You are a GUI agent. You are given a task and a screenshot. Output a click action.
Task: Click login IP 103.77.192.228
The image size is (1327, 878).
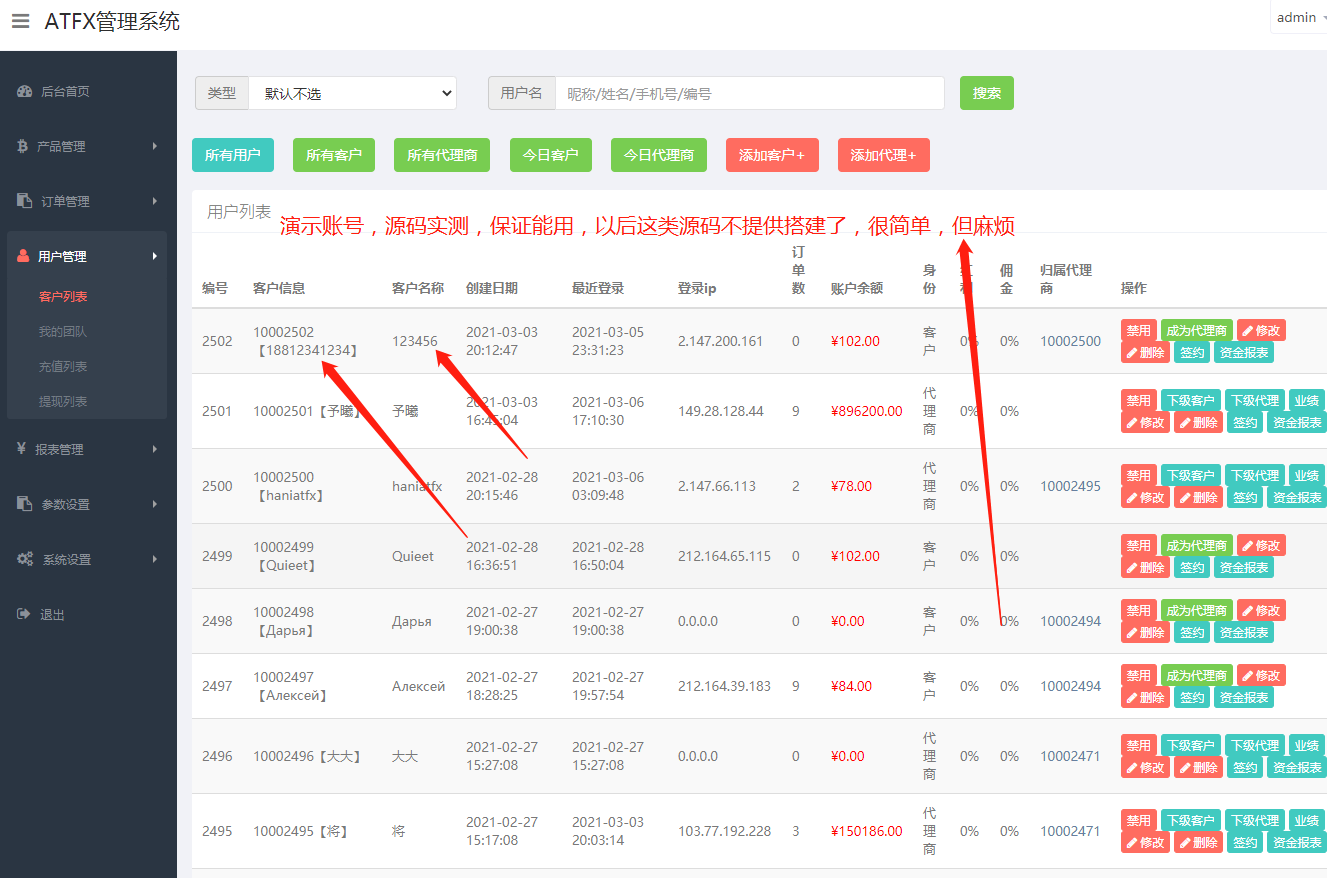[x=724, y=831]
